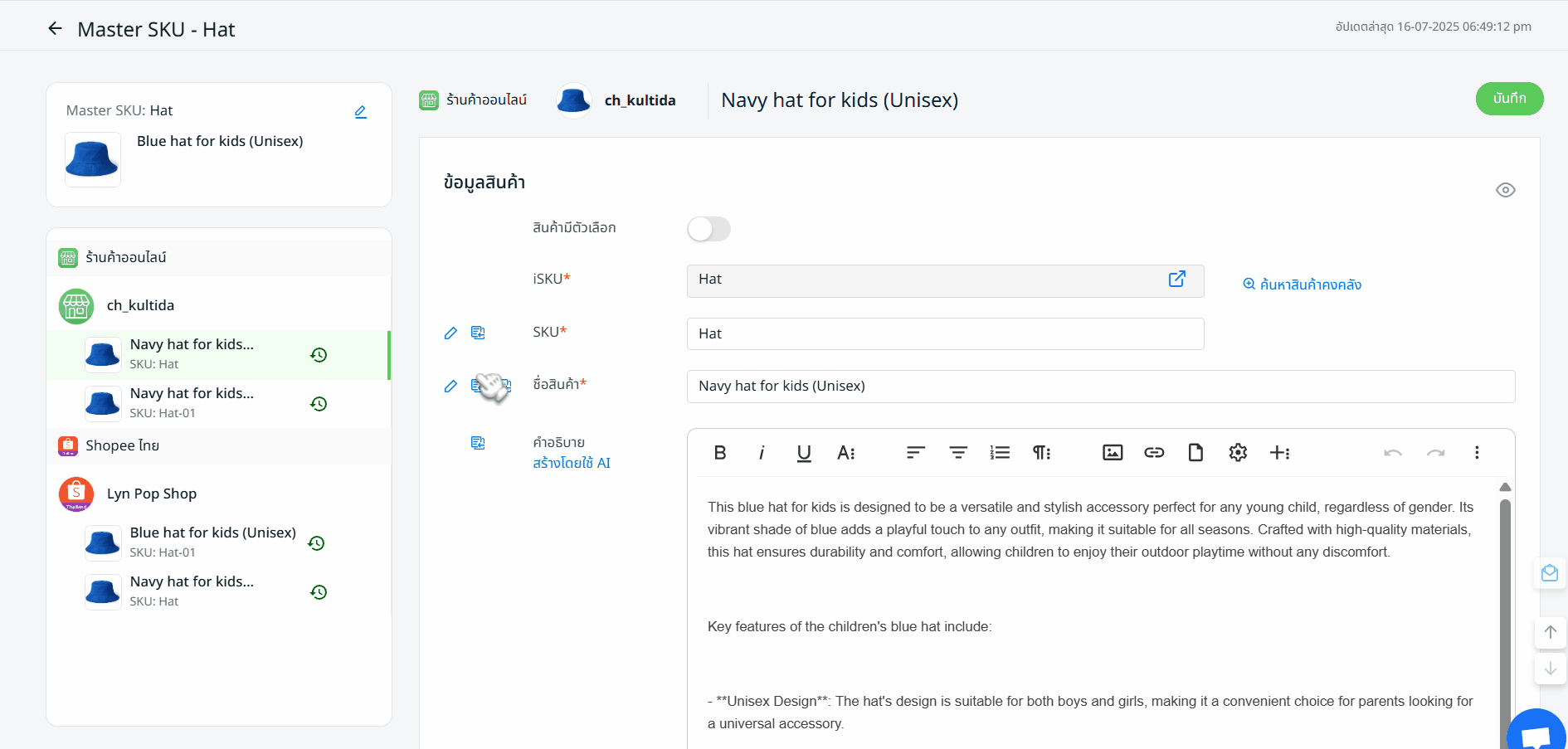Edit Master SKU with the pencil icon
Screen dimensions: 1568x749
tap(361, 112)
